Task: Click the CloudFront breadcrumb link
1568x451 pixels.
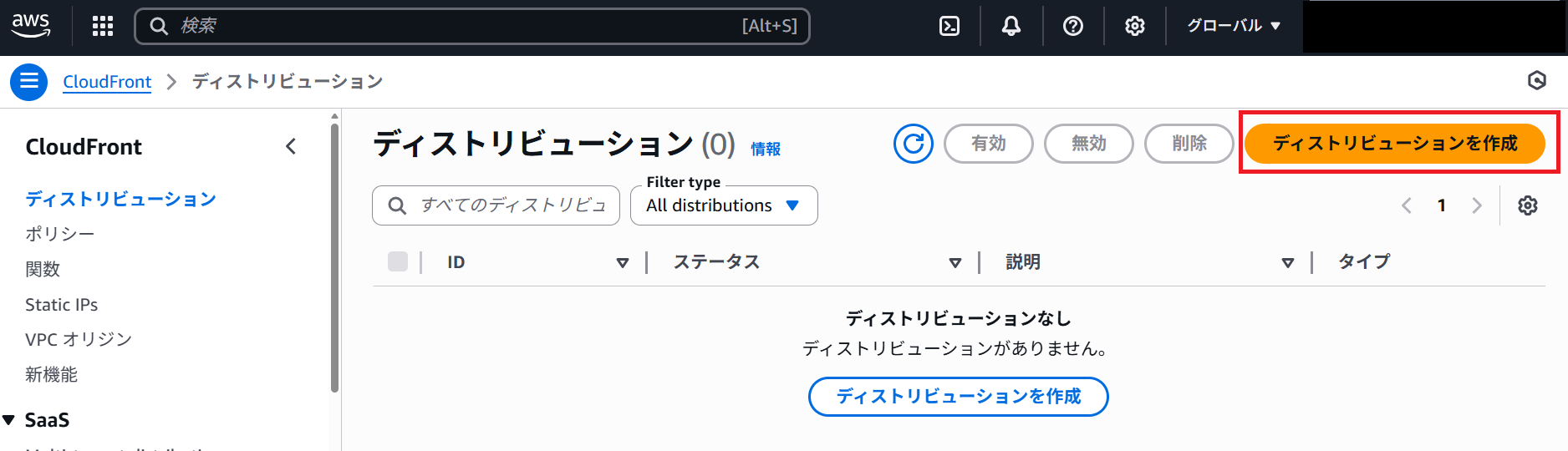Action: click(107, 82)
